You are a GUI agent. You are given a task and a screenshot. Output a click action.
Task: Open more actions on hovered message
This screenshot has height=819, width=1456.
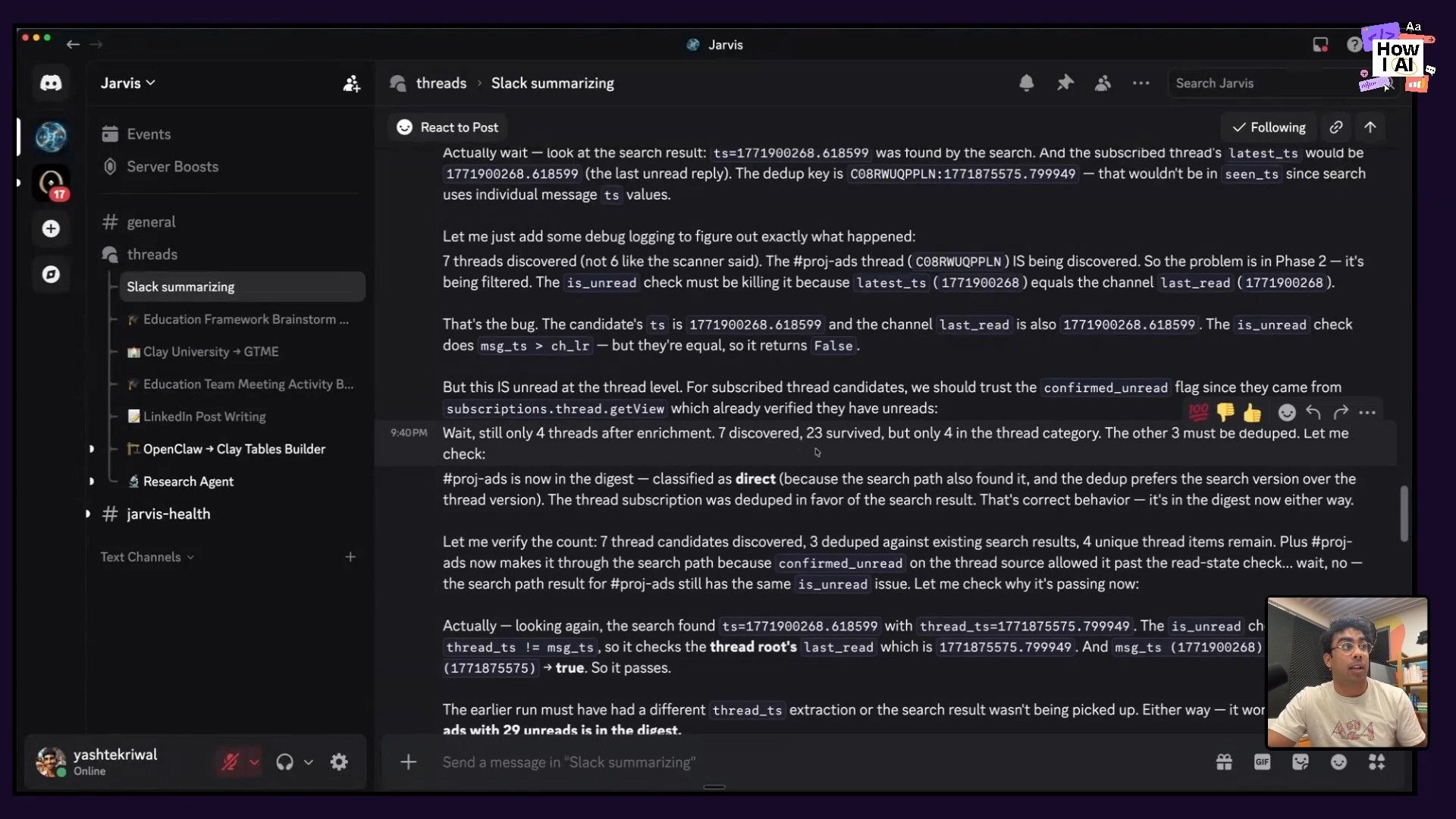[x=1367, y=413]
